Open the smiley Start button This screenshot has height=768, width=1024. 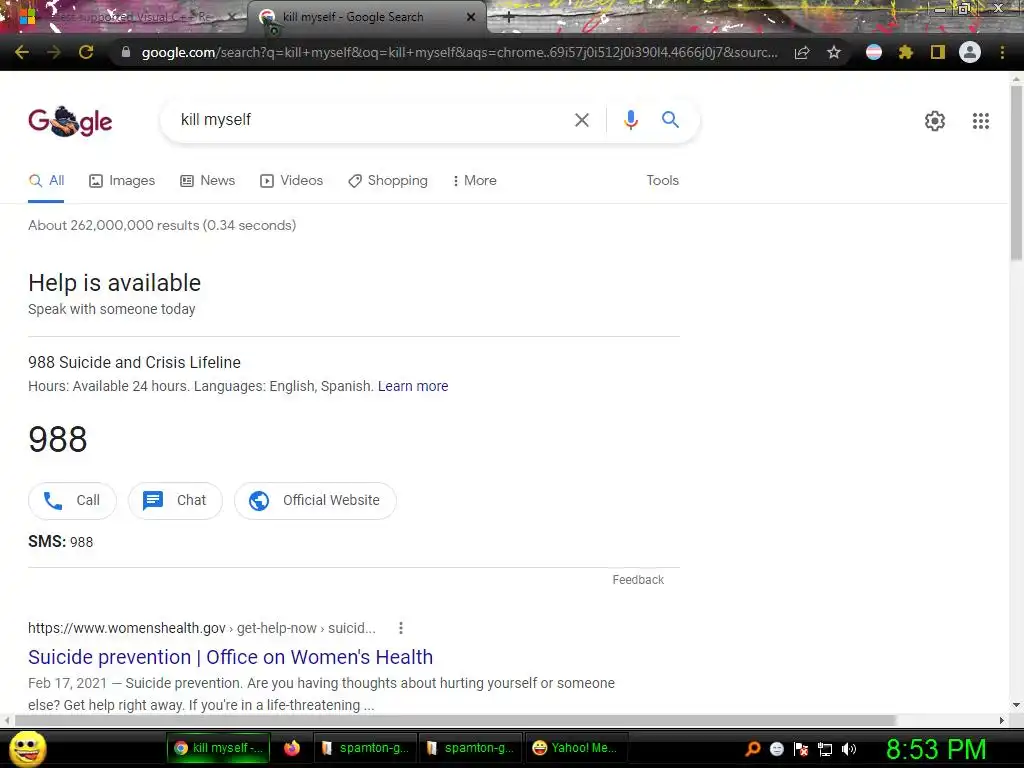click(x=27, y=748)
